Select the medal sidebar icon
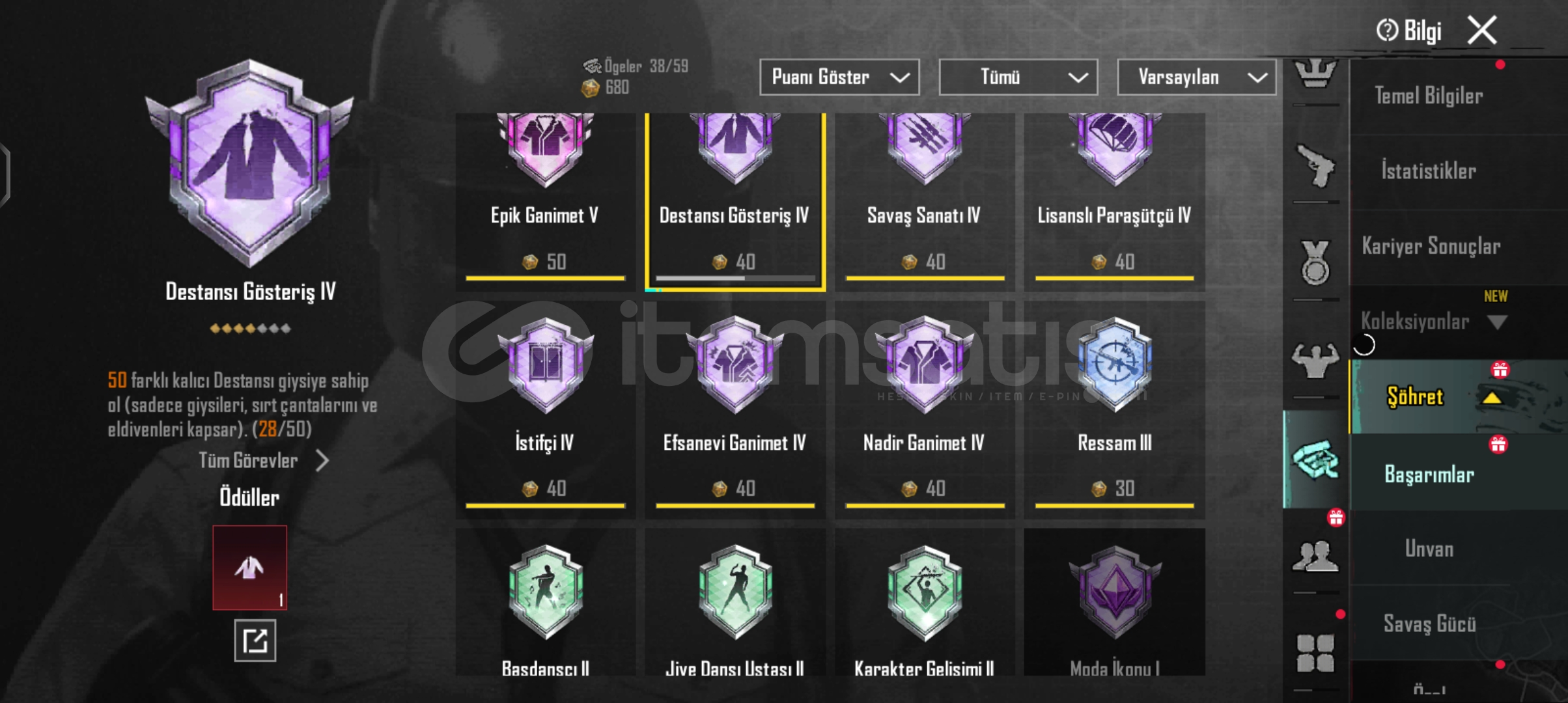The width and height of the screenshot is (1568, 703). point(1315,262)
